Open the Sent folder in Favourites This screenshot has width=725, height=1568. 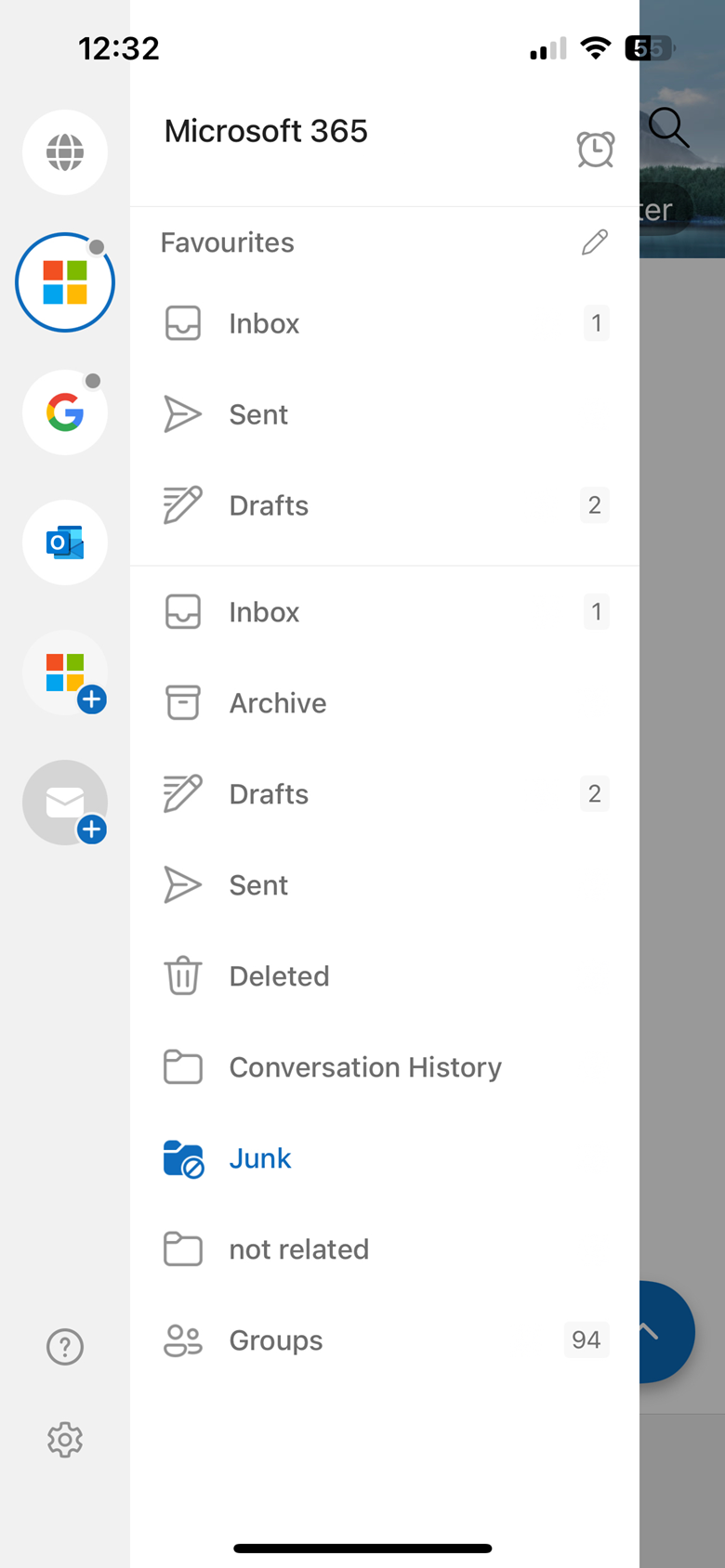click(x=385, y=414)
